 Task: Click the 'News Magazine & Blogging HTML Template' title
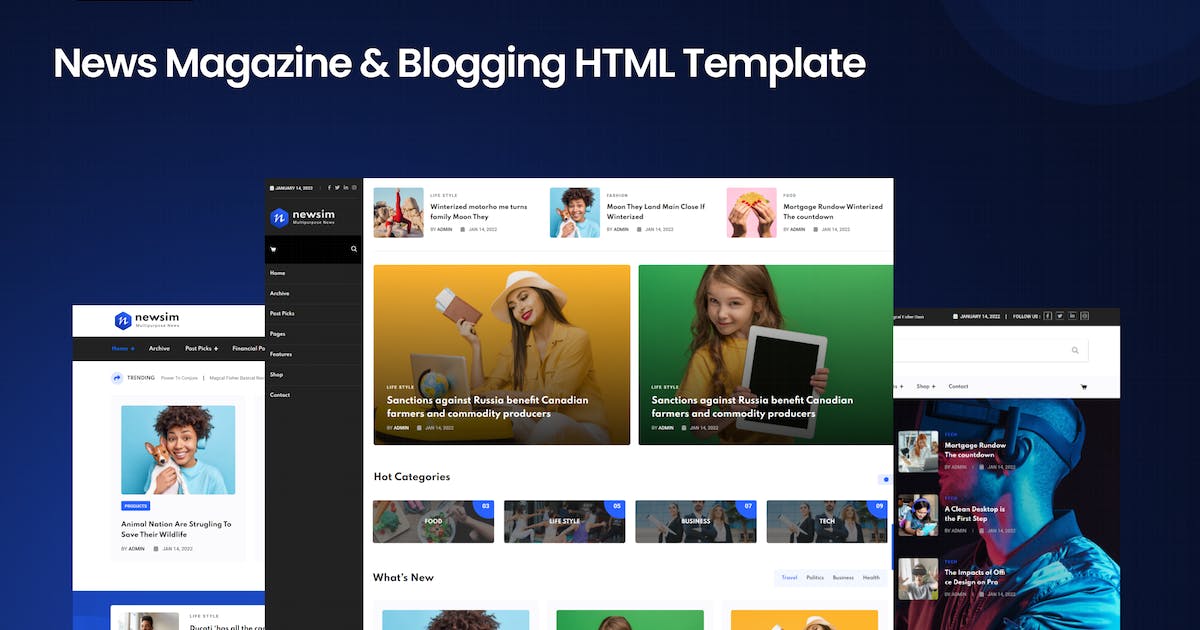[459, 64]
